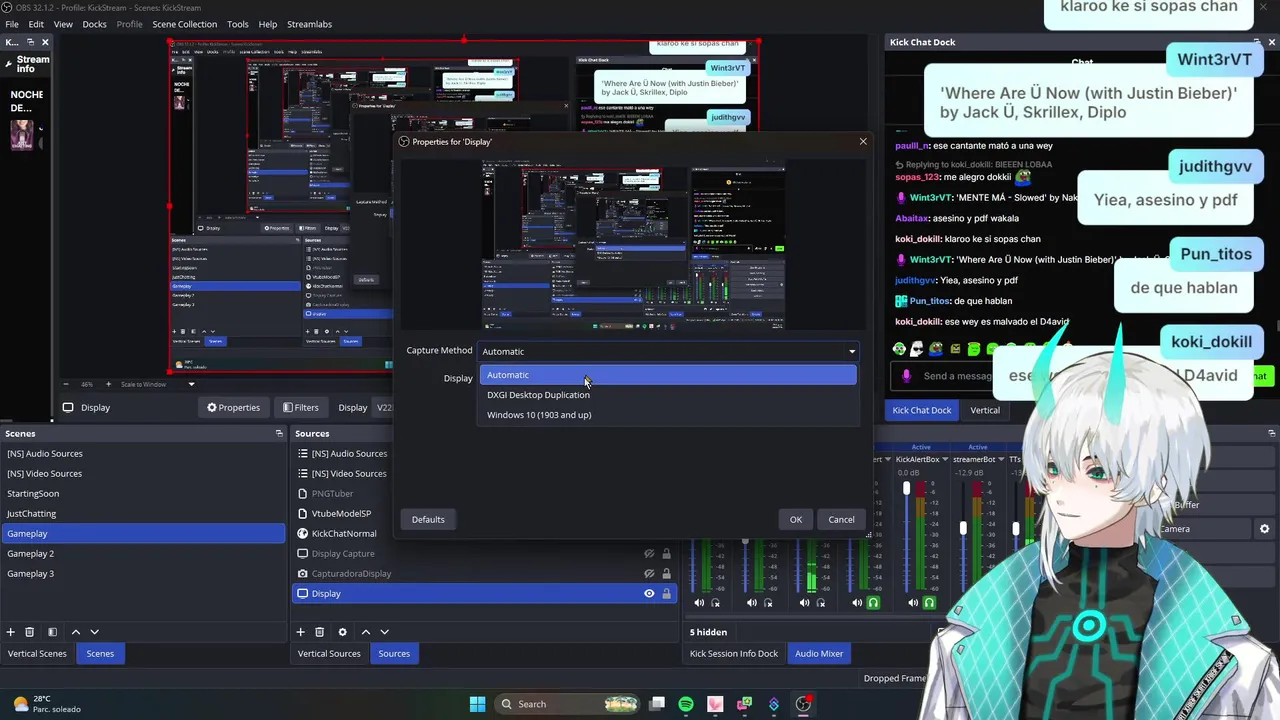Lock the Display source with the lock icon
Viewport: 1280px width, 720px height.
coord(666,593)
